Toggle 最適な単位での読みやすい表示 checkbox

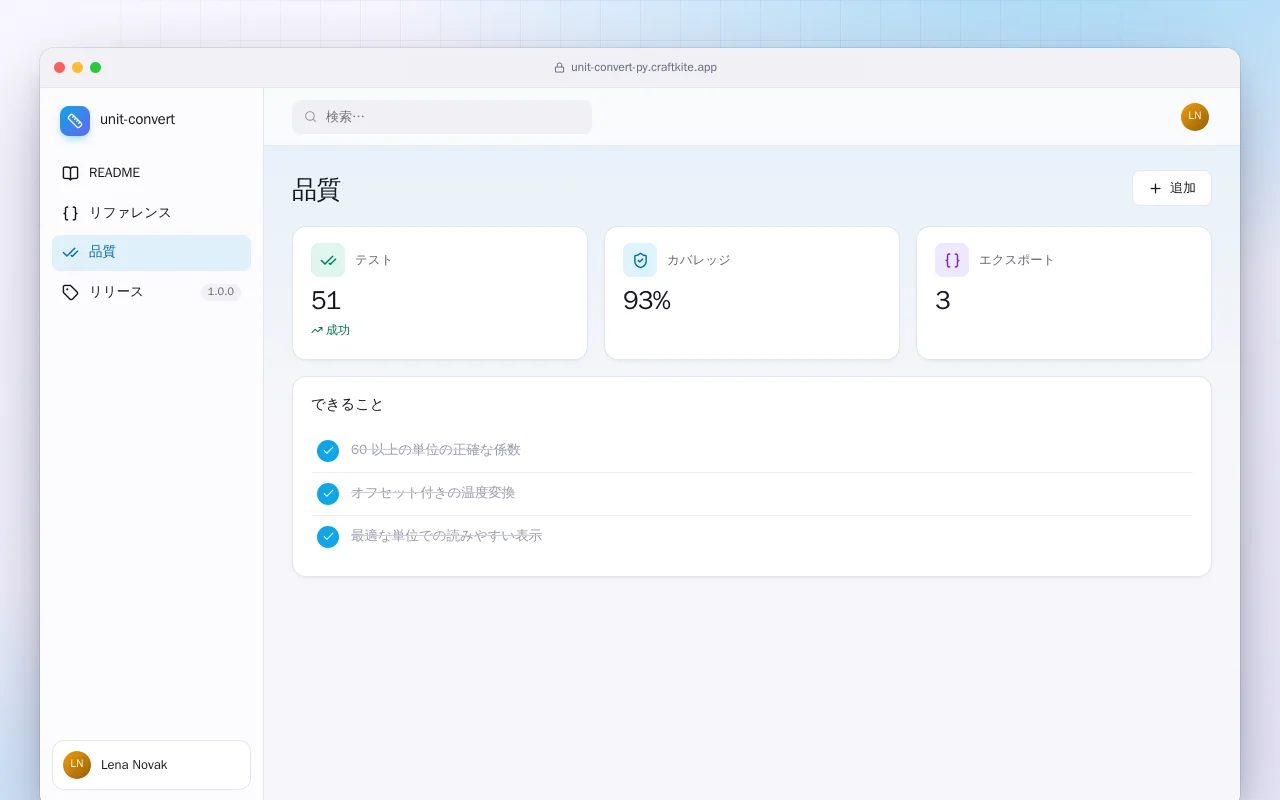328,537
